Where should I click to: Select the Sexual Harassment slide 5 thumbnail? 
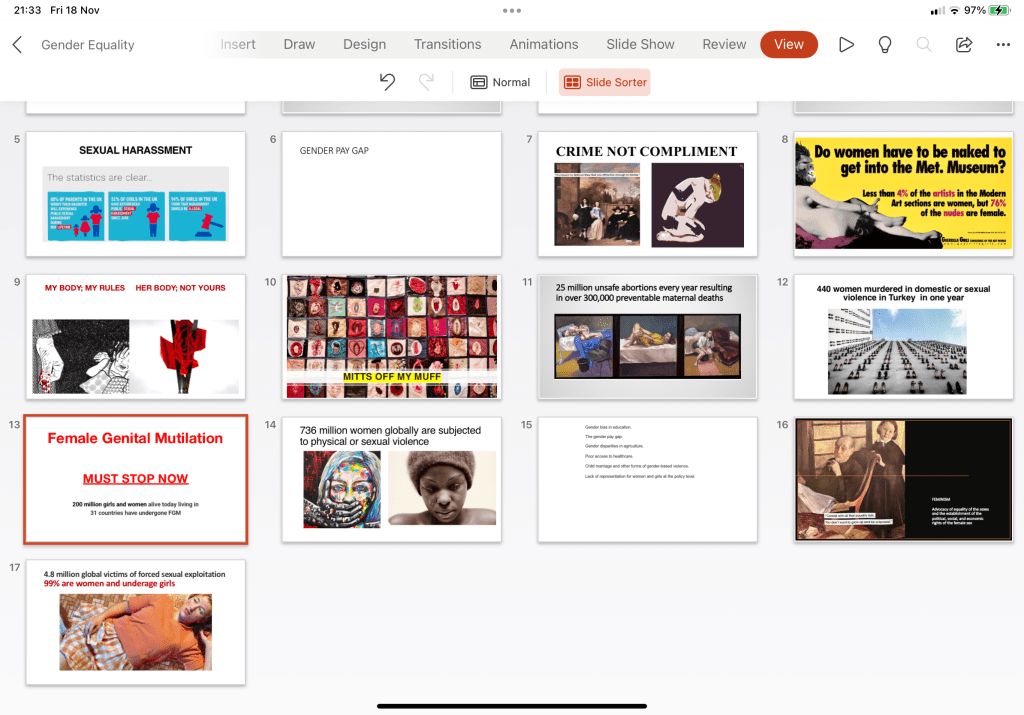[x=135, y=194]
